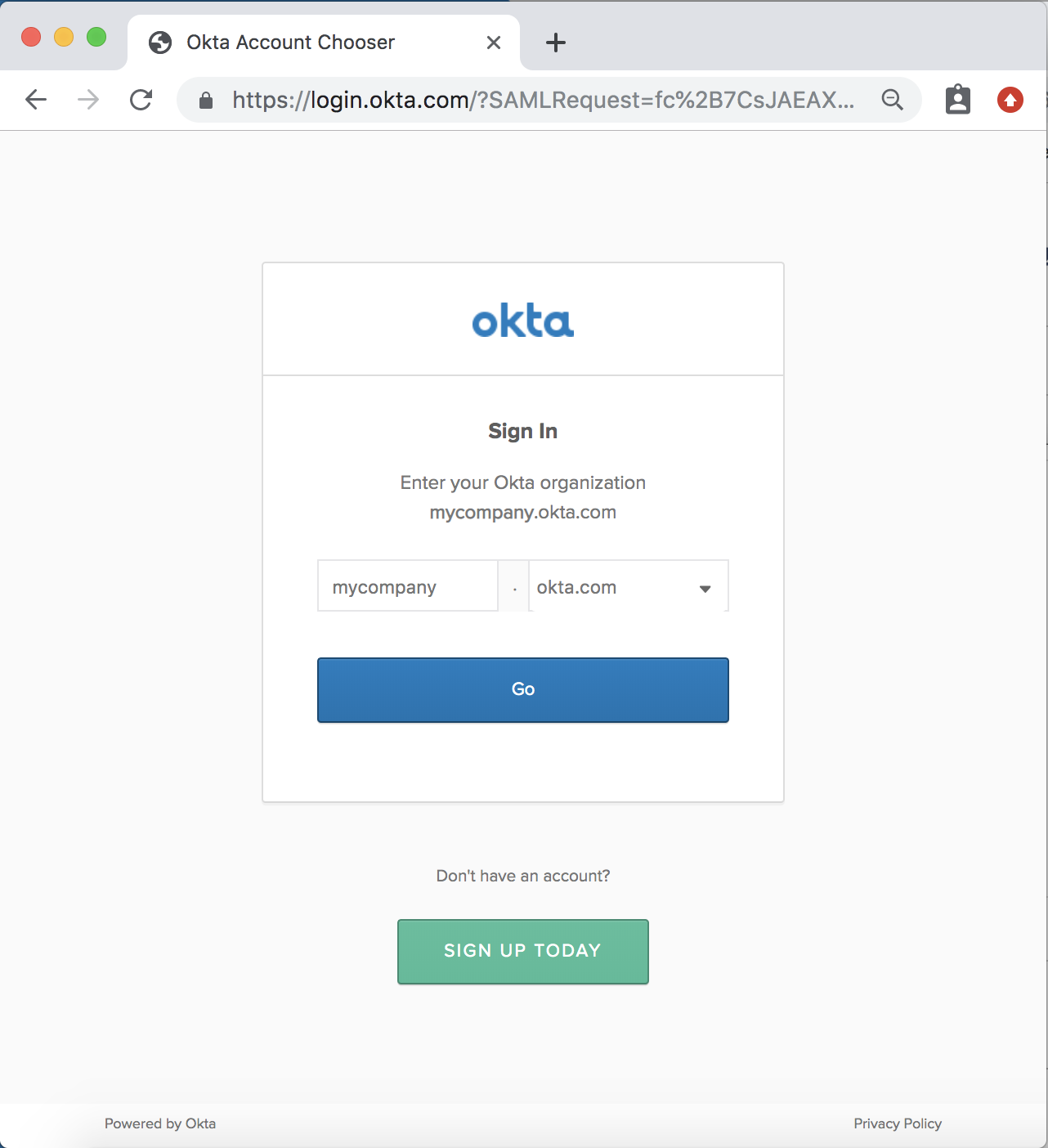This screenshot has height=1148, width=1048.
Task: Open a new browser tab
Action: [x=556, y=43]
